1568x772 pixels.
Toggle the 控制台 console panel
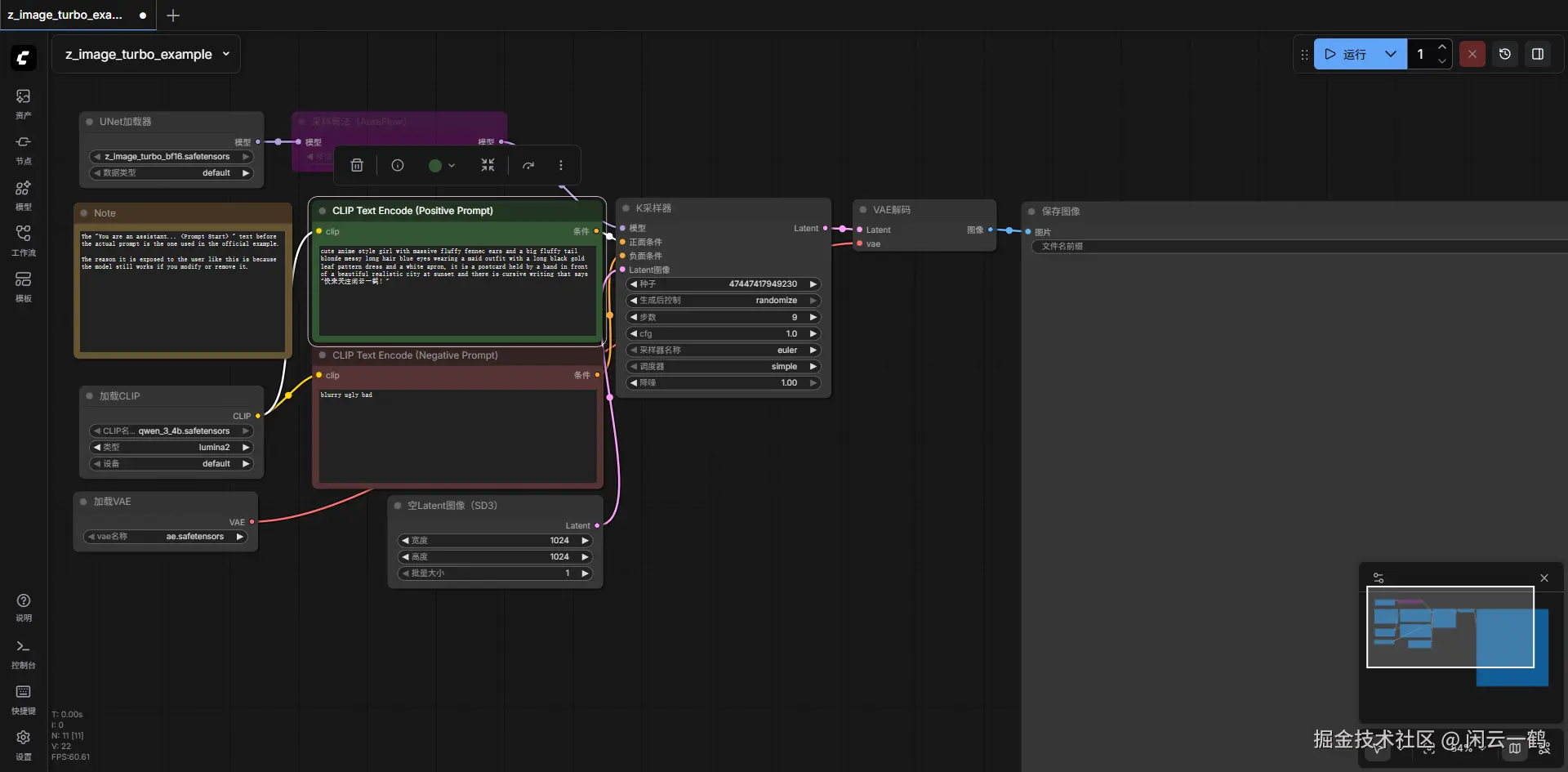24,654
